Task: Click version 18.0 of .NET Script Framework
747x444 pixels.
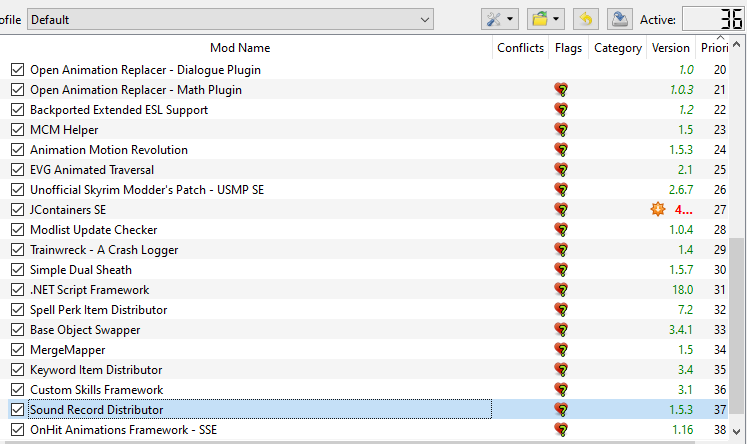Action: 683,290
